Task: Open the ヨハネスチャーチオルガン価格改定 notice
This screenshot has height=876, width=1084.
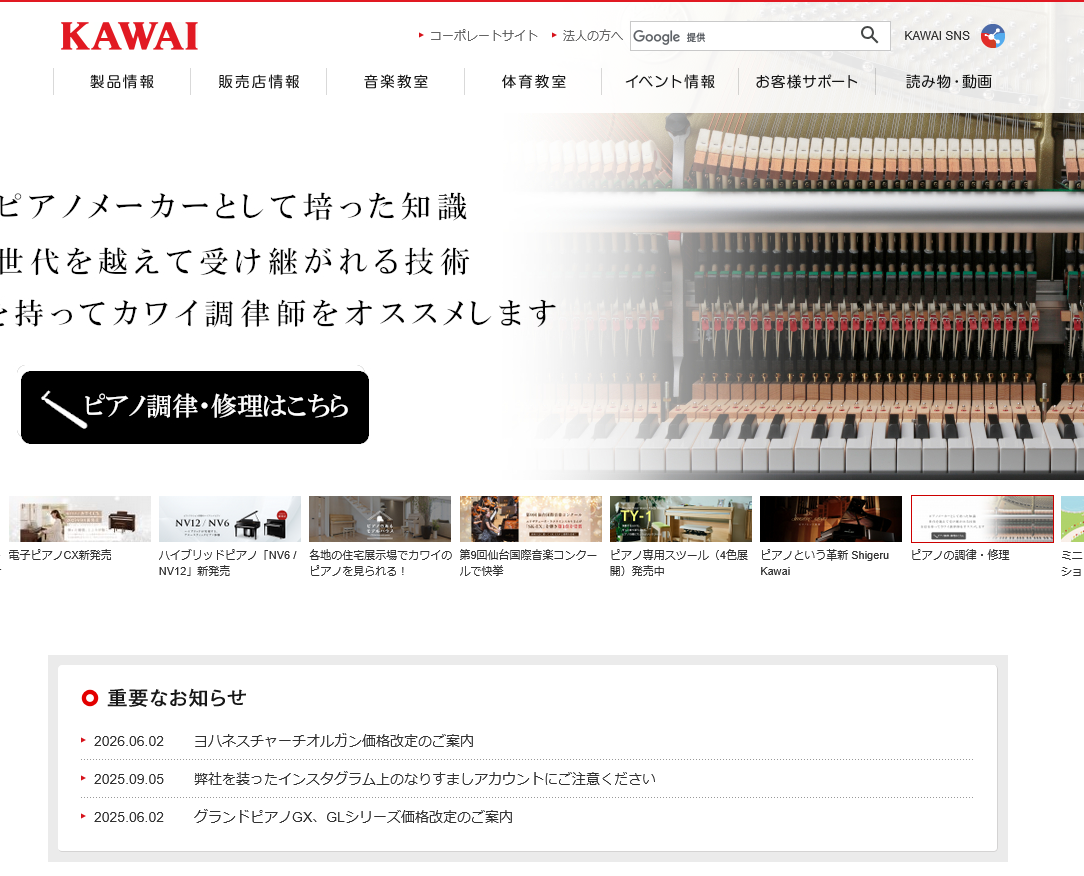Action: 334,741
